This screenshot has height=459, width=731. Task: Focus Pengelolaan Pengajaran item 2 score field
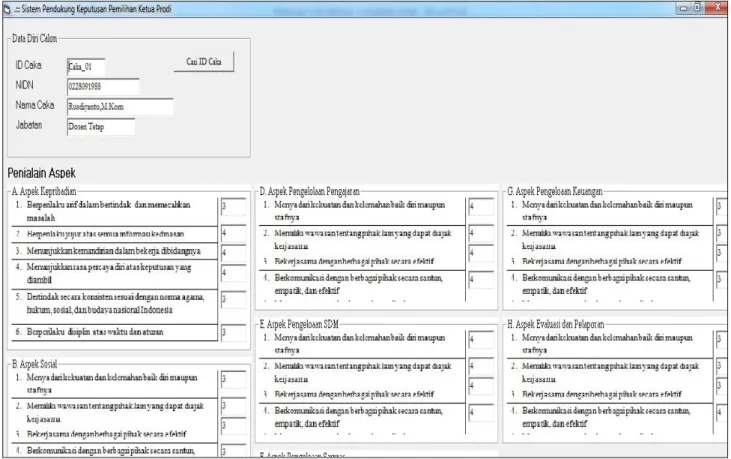(481, 233)
